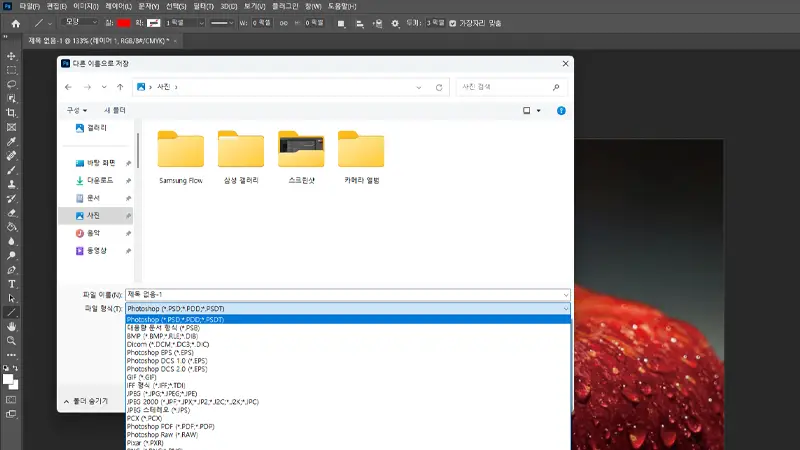The height and width of the screenshot is (450, 800).
Task: Select the Brush tool
Action: pyautogui.click(x=11, y=170)
